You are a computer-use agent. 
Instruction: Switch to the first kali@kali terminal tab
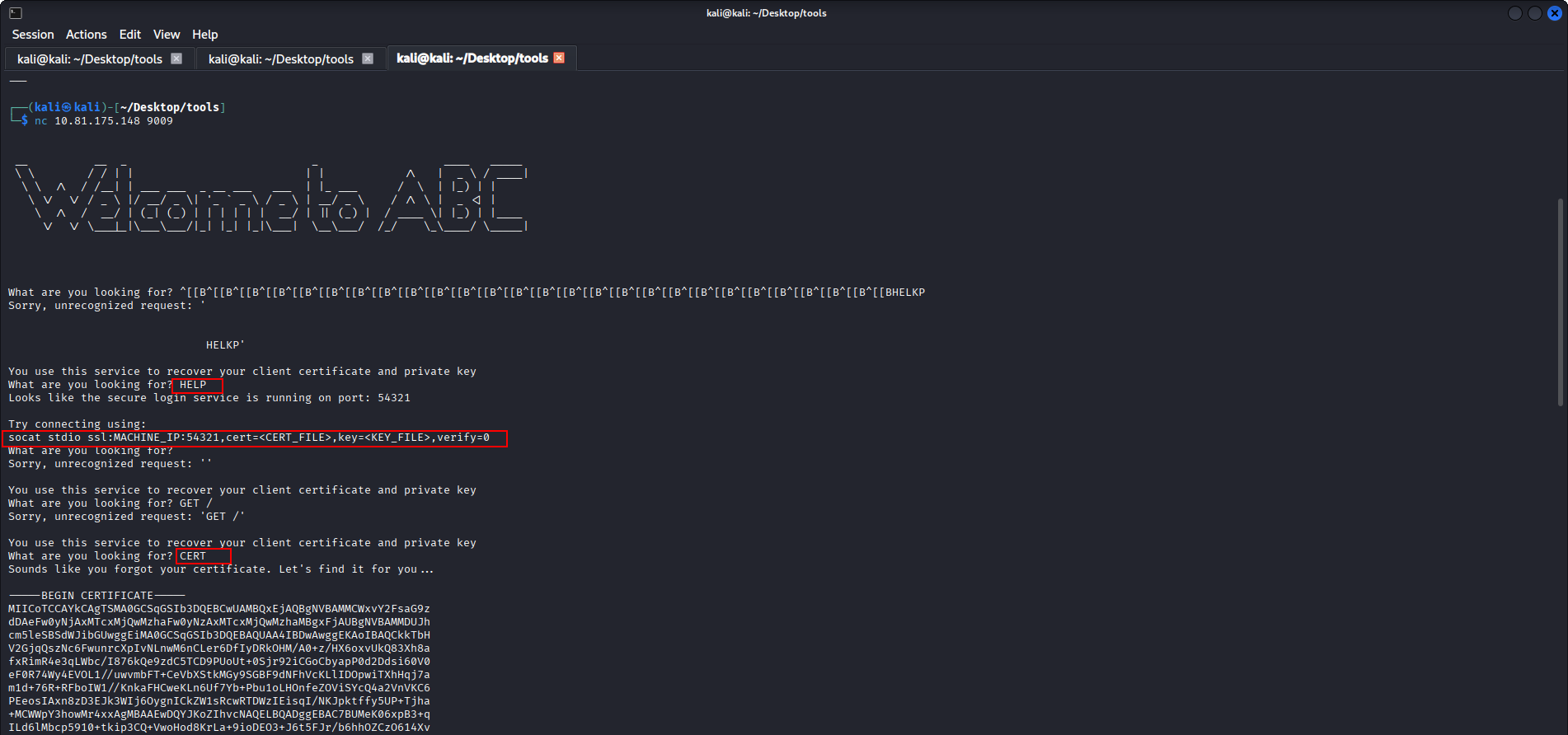pyautogui.click(x=89, y=59)
